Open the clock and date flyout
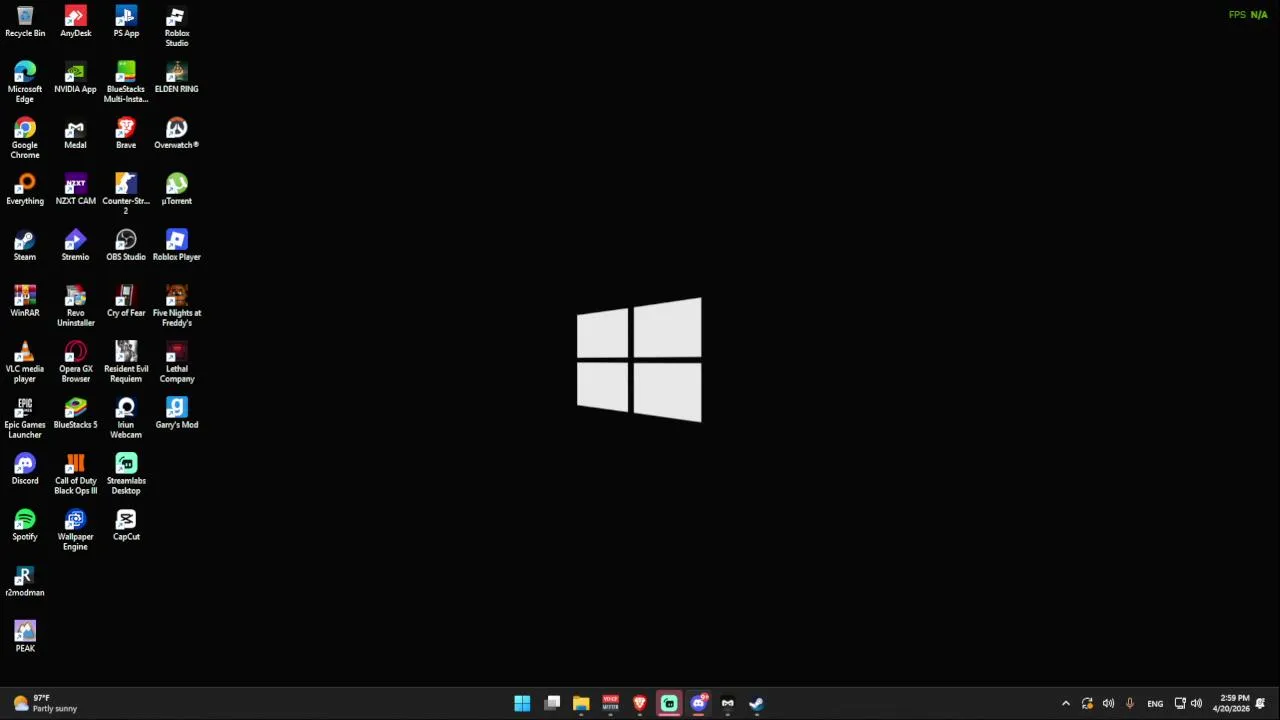Image resolution: width=1280 pixels, height=720 pixels. (x=1231, y=704)
